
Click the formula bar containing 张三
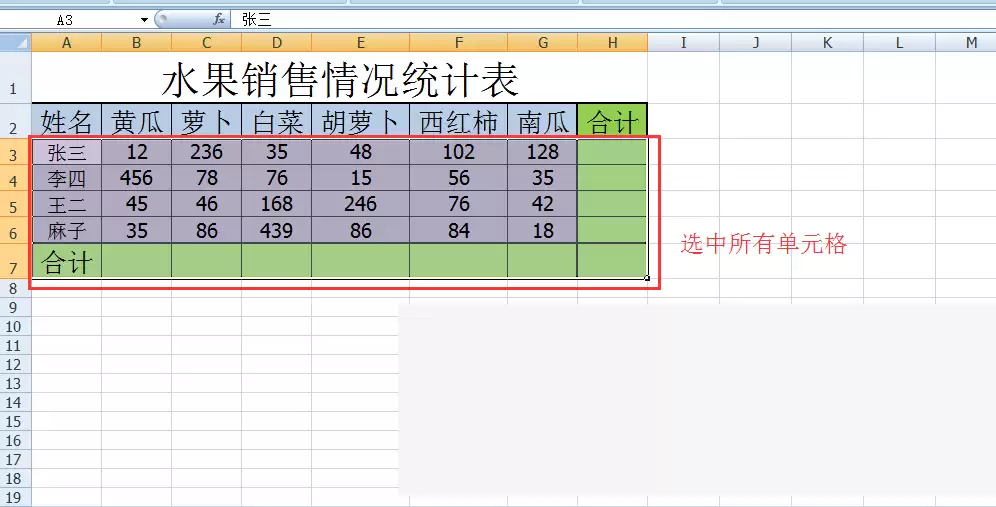pyautogui.click(x=613, y=20)
